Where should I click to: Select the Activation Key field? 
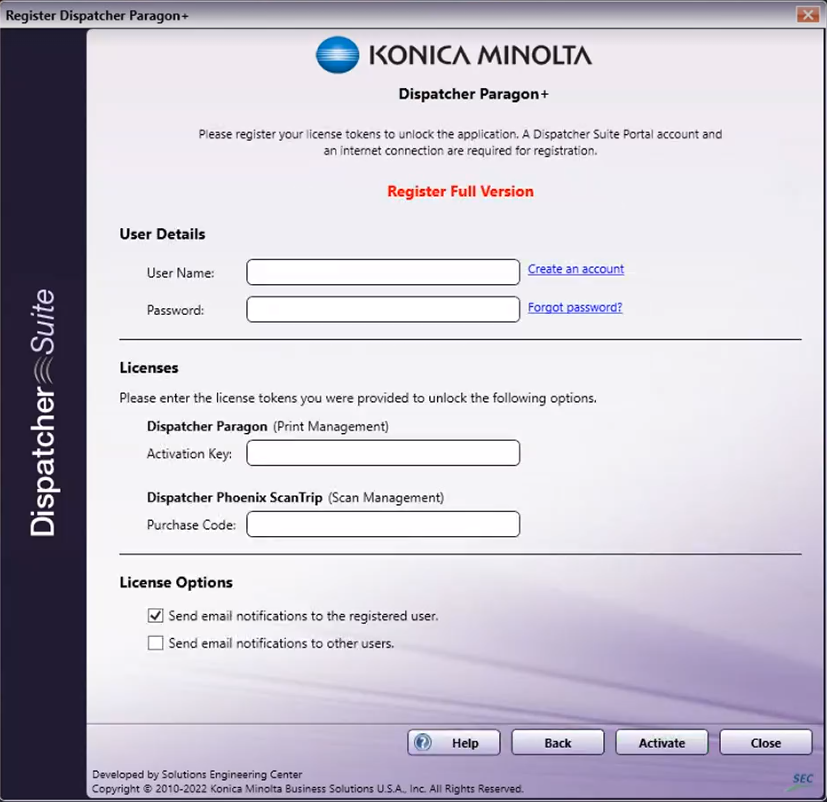pos(383,453)
